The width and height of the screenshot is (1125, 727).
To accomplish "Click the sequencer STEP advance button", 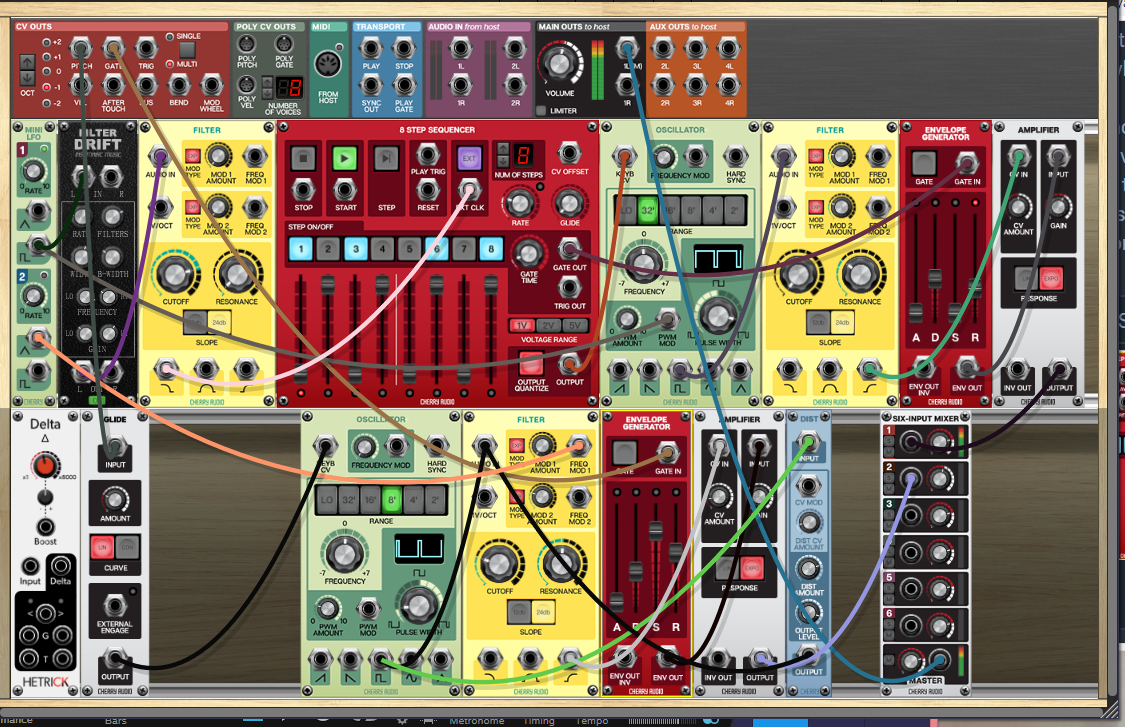I will tap(386, 158).
